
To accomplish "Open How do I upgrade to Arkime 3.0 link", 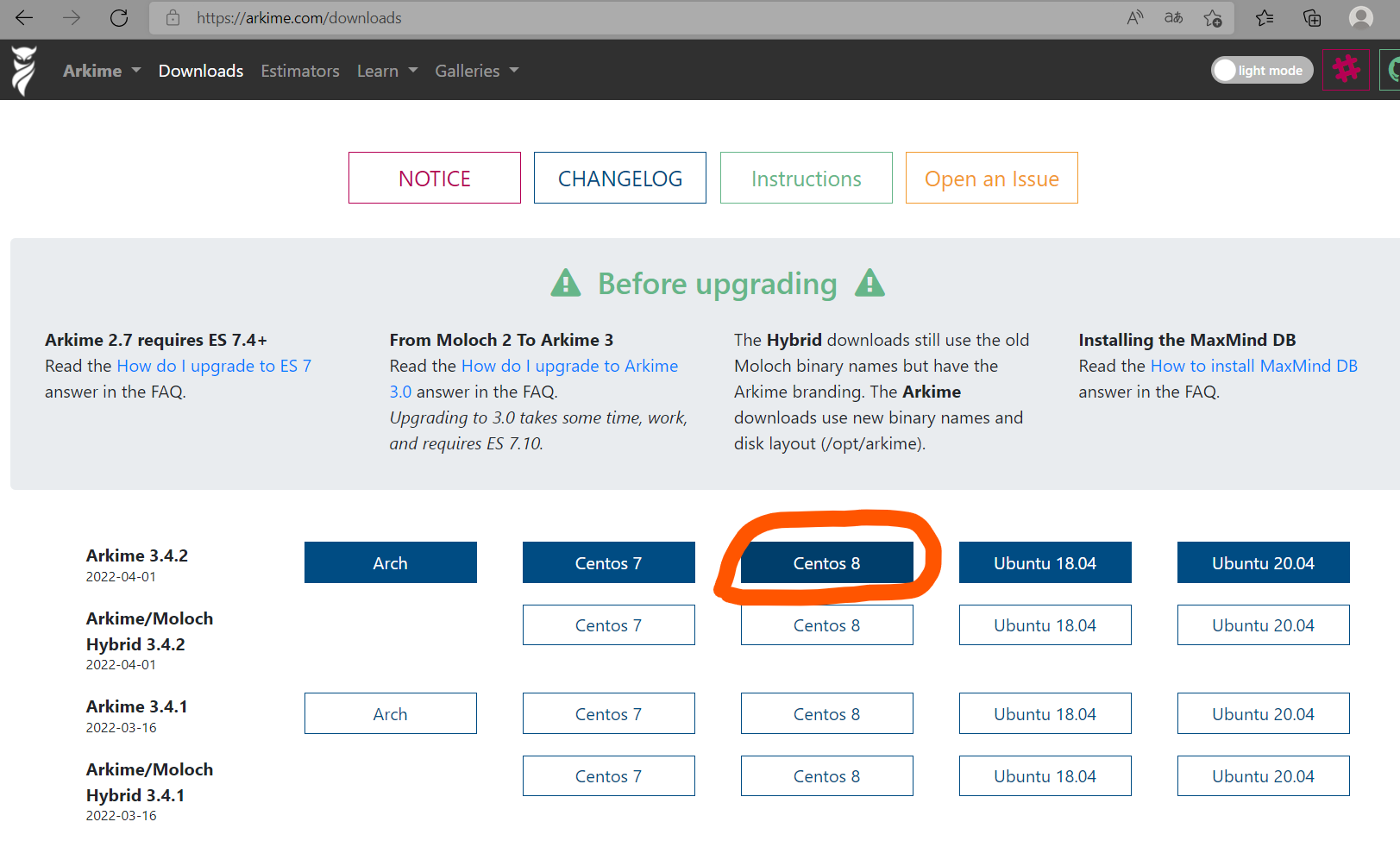I will 570,366.
